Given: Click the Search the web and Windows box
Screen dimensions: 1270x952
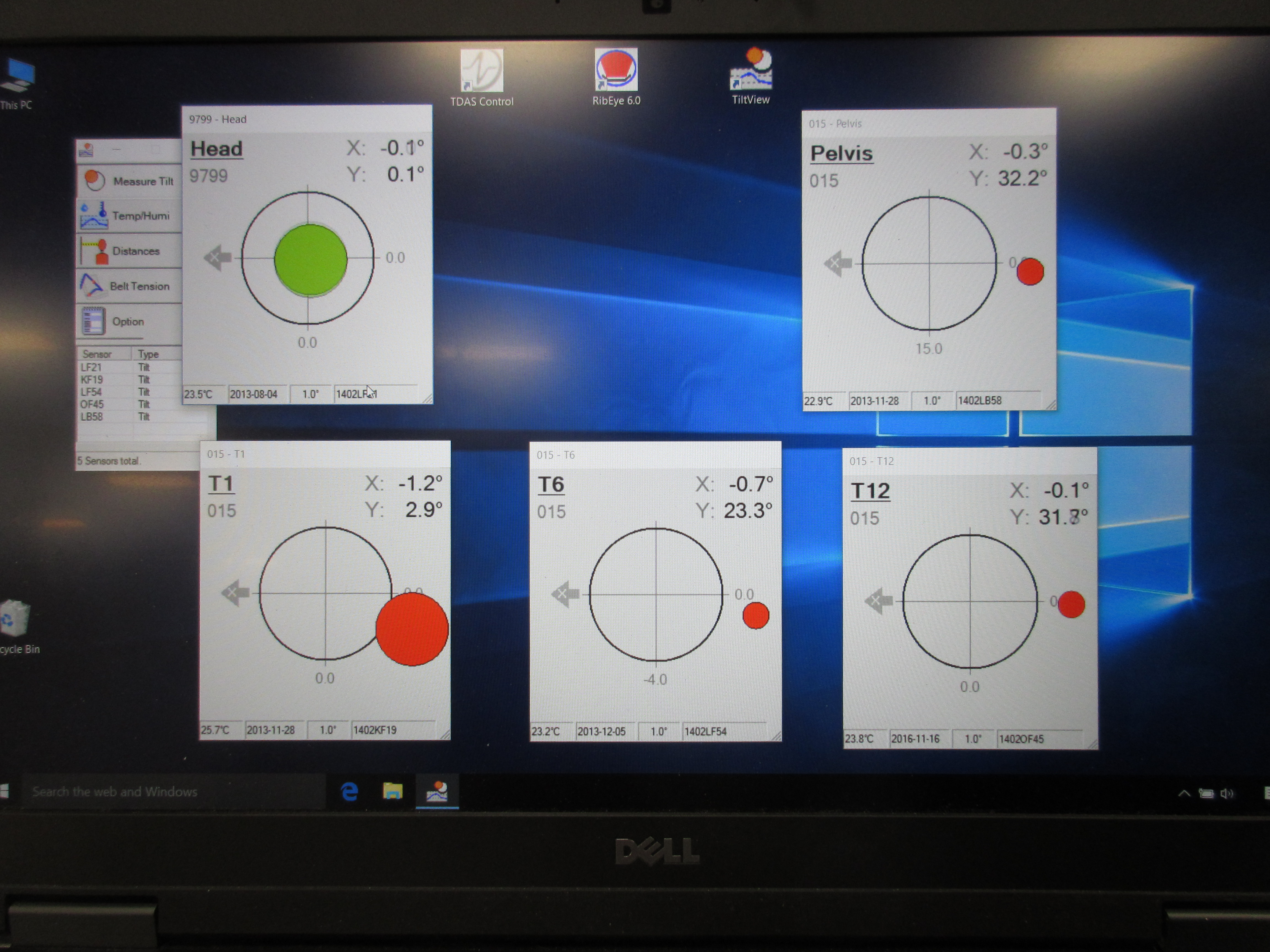Looking at the screenshot, I should [173, 792].
